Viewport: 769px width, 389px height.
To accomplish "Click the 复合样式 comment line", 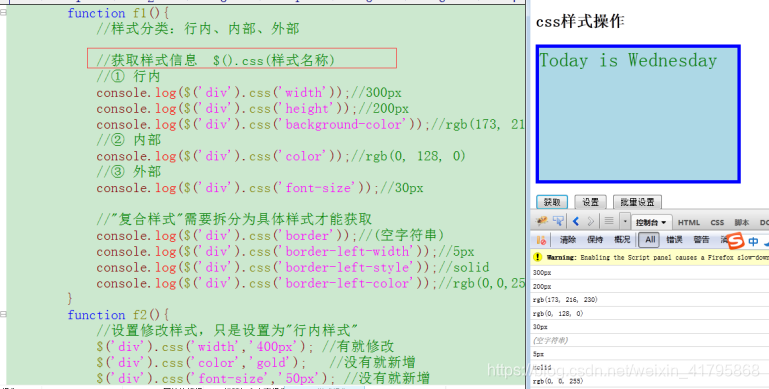I will point(234,220).
